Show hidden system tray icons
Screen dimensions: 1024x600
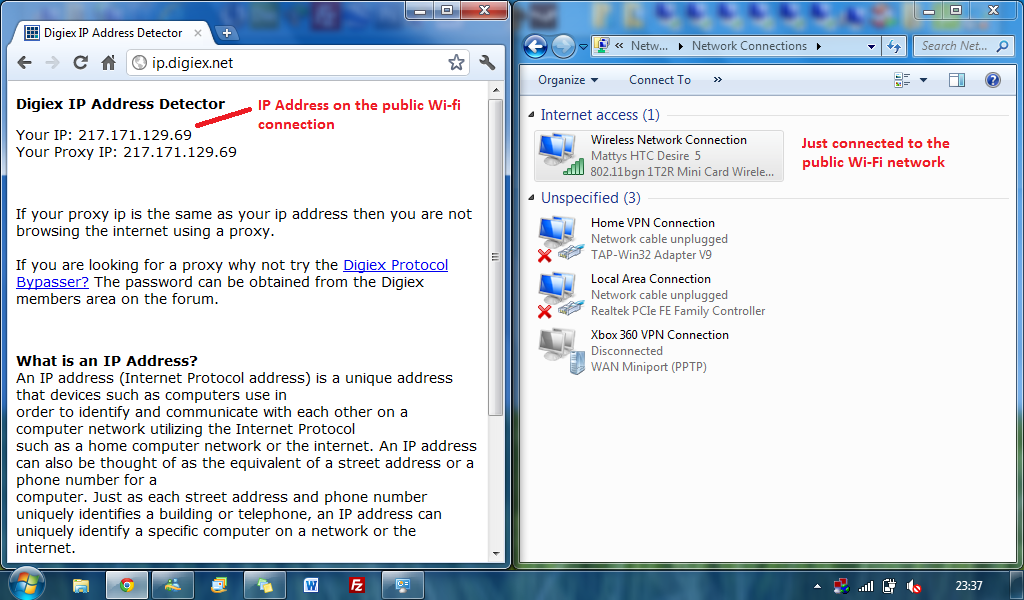tap(817, 586)
